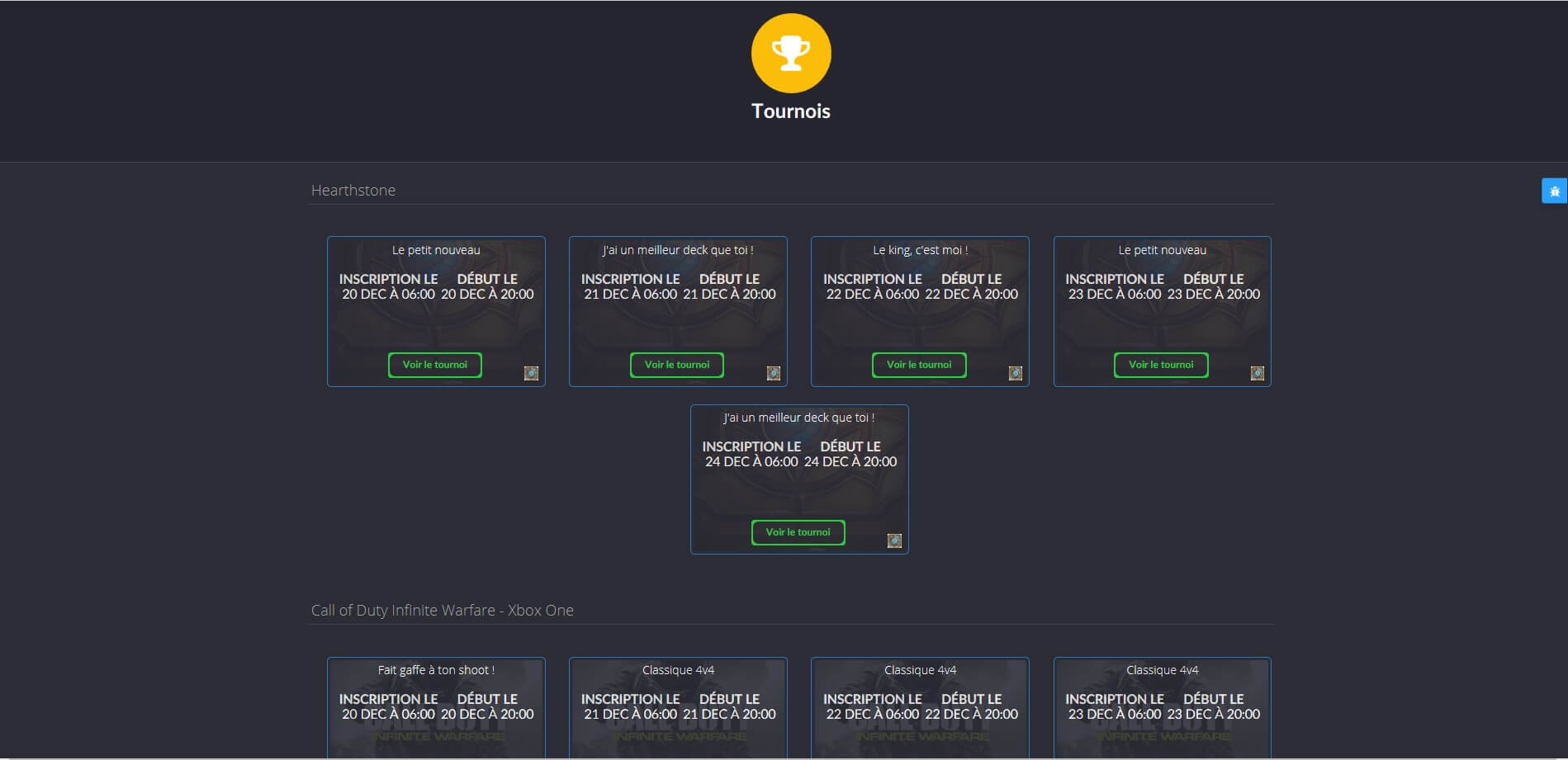Click Hearthstone game icon on 21 DEC card
The height and width of the screenshot is (760, 1568).
pyautogui.click(x=773, y=373)
